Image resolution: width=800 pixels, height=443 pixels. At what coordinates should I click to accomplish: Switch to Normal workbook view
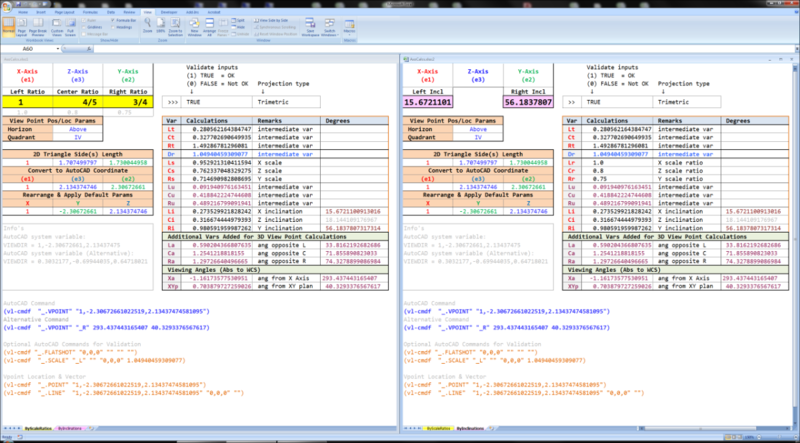[x=8, y=27]
